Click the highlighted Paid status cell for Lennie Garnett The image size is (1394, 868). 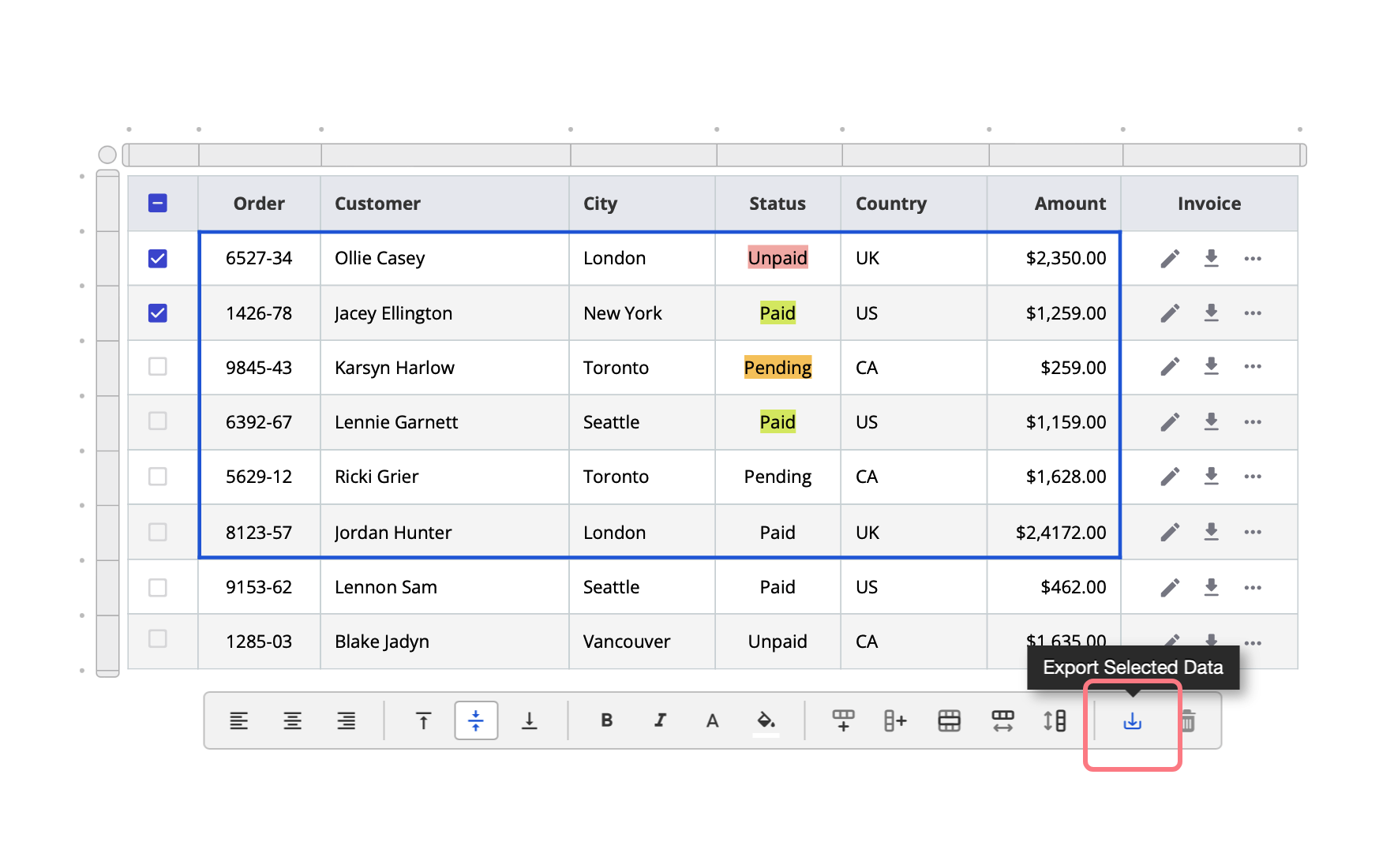[777, 422]
